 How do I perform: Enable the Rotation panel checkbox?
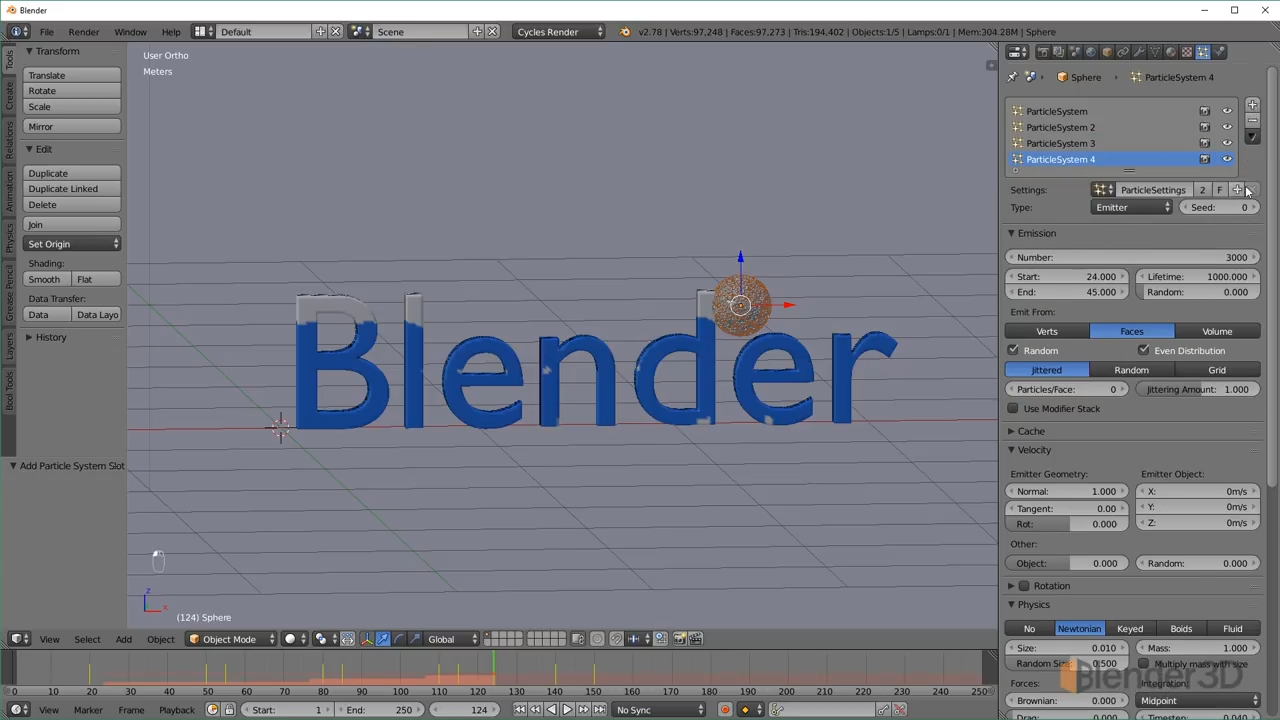[1024, 586]
